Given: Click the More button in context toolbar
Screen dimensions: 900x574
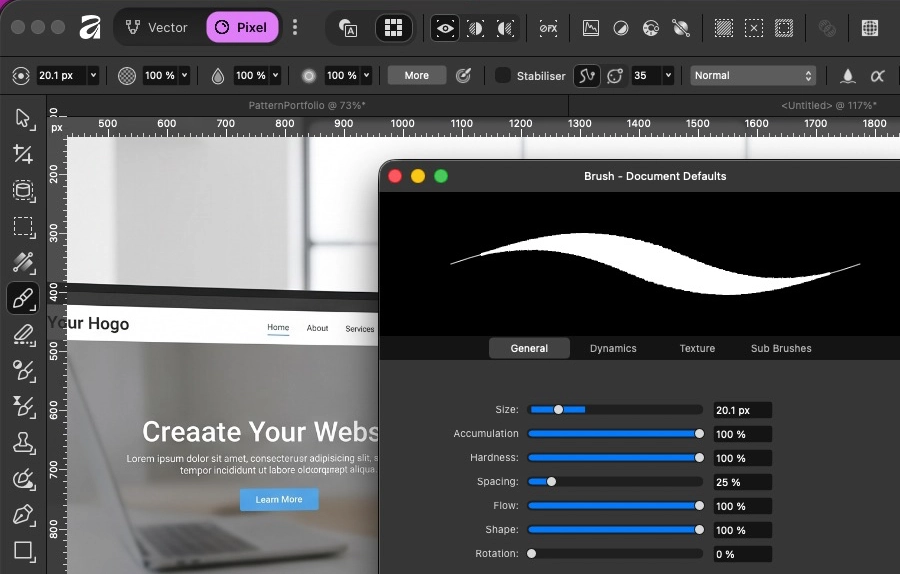Looking at the screenshot, I should [417, 75].
